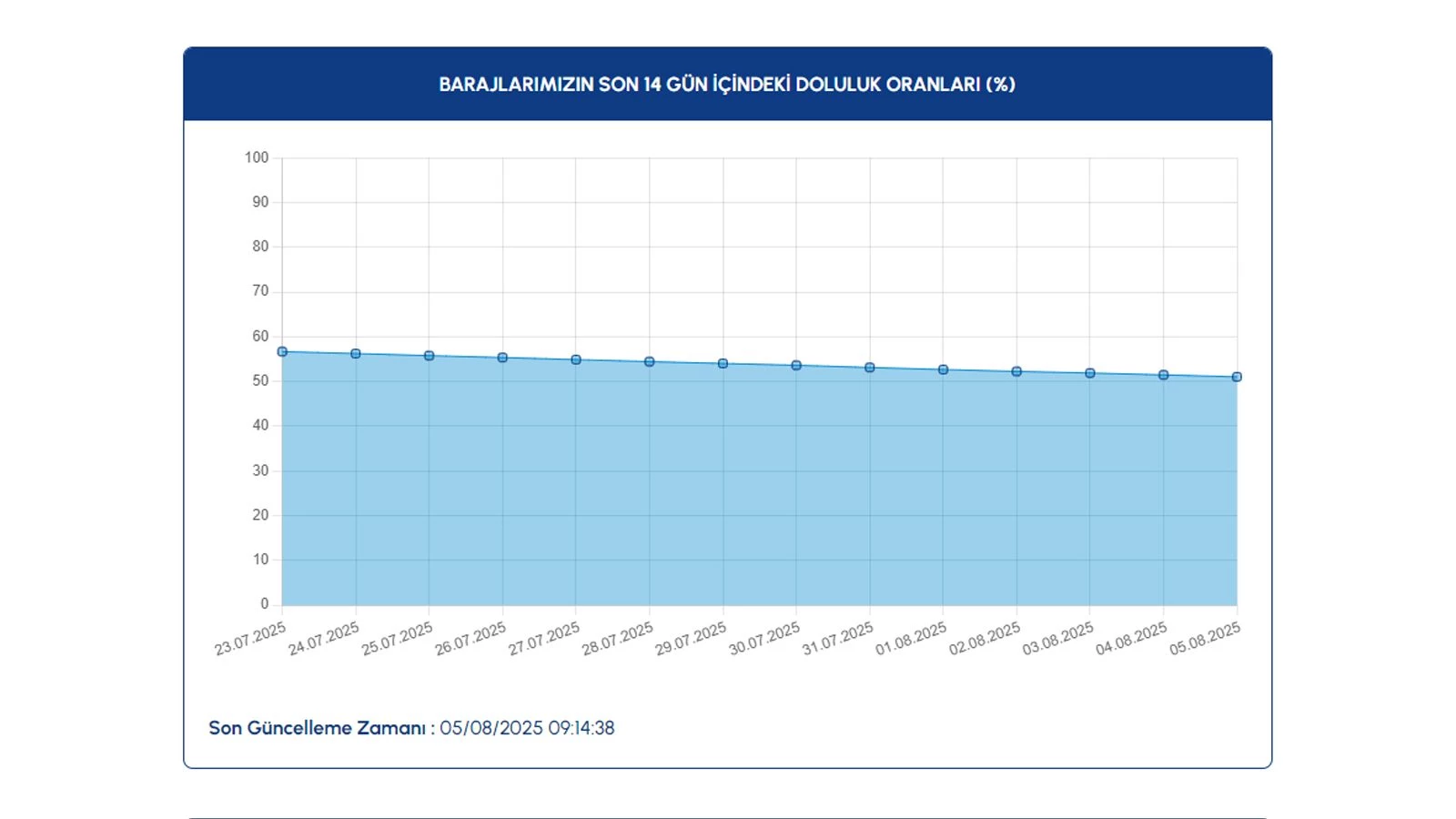
Task: Click the 27.07.2025 point on the line
Action: [576, 360]
